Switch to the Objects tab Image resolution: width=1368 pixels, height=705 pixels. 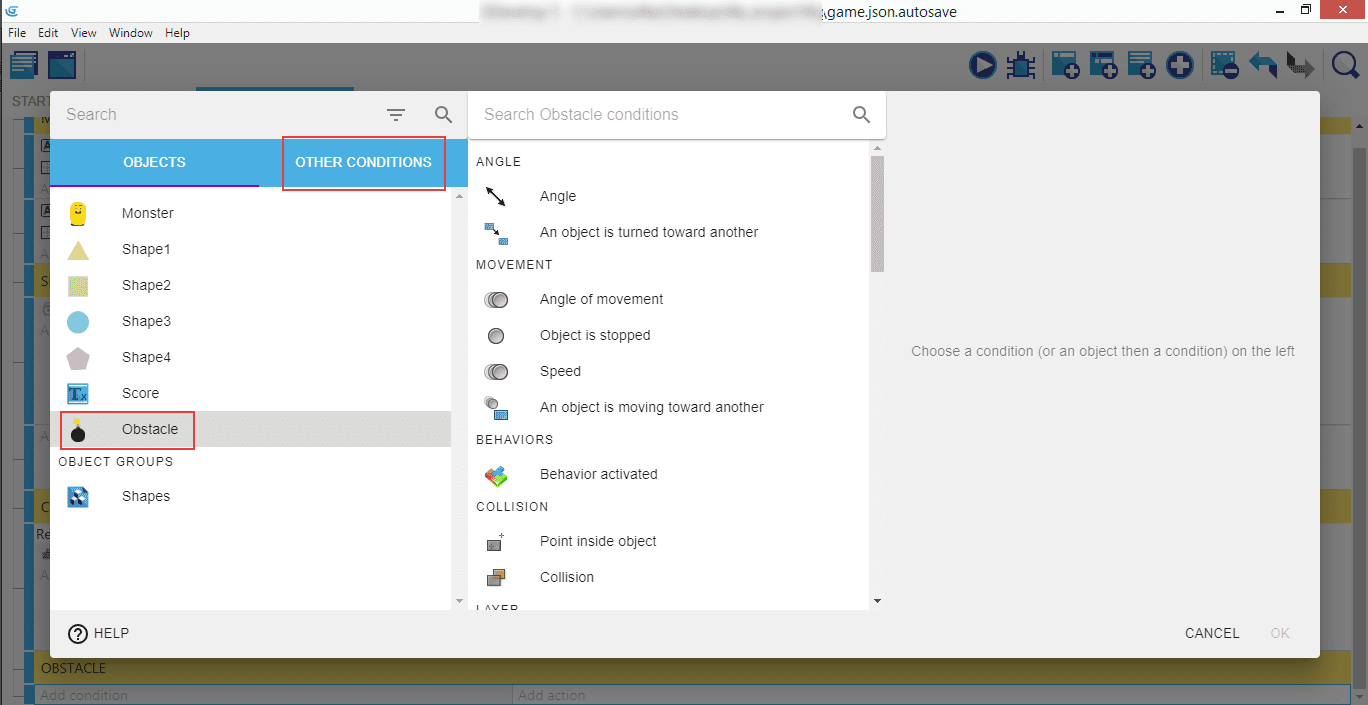(154, 162)
